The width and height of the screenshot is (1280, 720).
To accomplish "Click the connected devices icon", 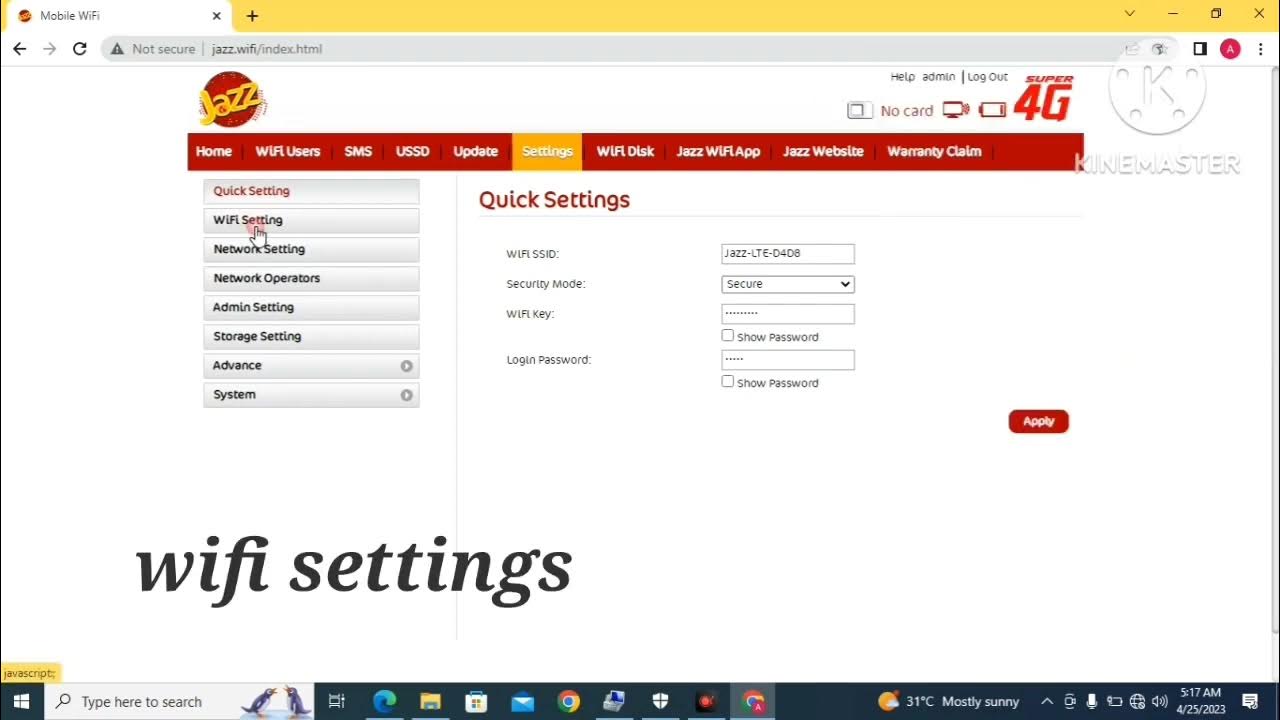I will tap(956, 110).
